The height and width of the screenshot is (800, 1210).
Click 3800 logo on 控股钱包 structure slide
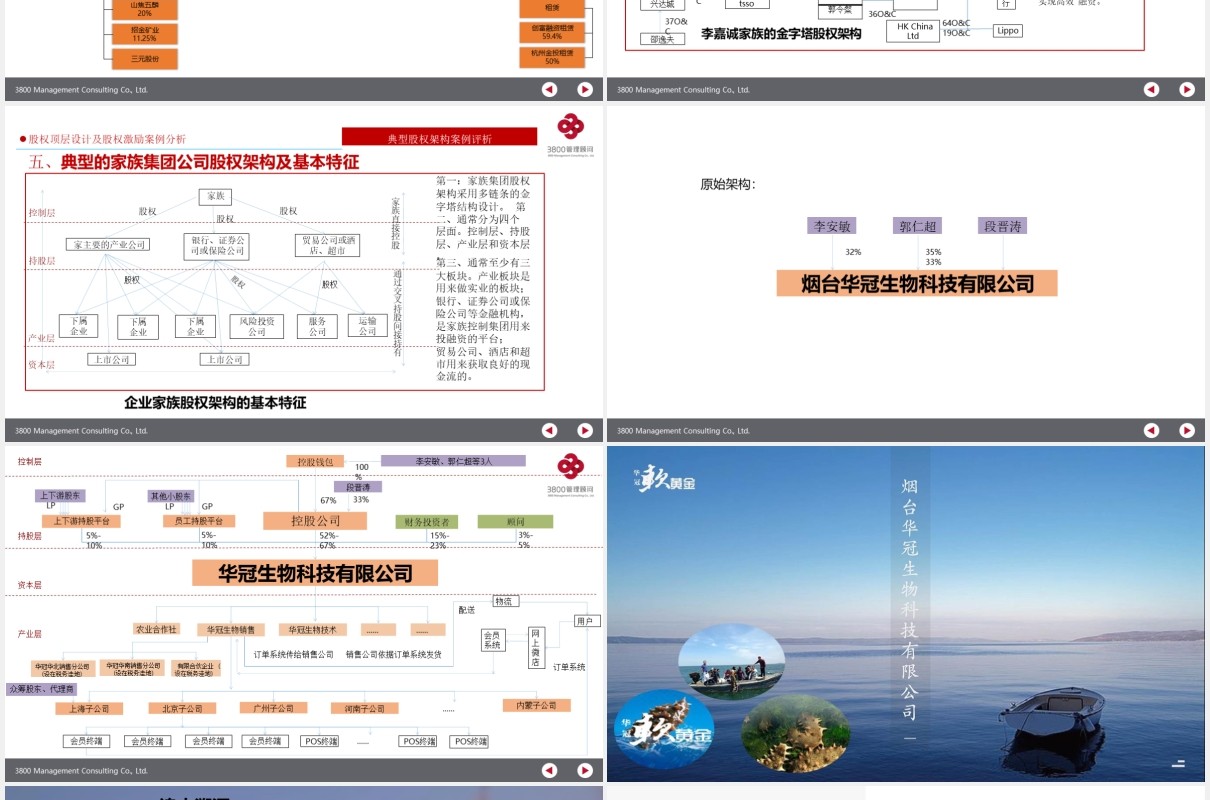571,474
